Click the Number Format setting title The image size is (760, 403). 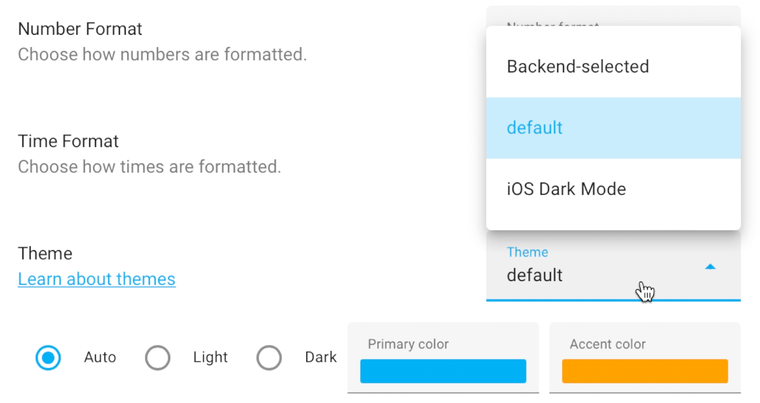click(80, 29)
